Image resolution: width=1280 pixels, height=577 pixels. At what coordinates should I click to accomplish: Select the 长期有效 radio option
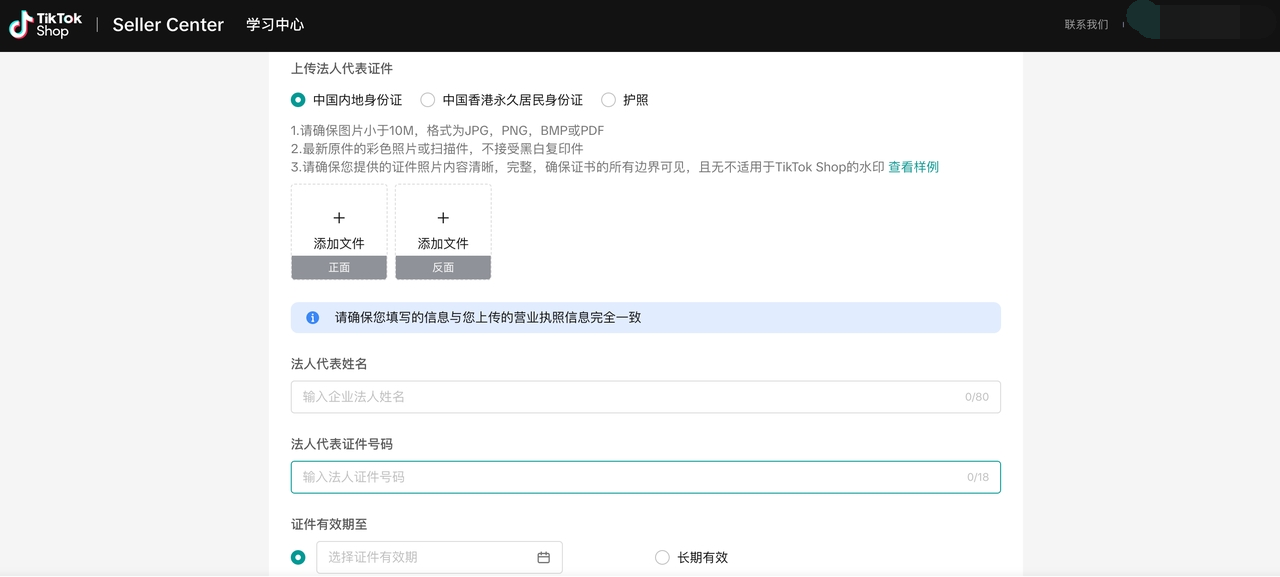click(662, 557)
